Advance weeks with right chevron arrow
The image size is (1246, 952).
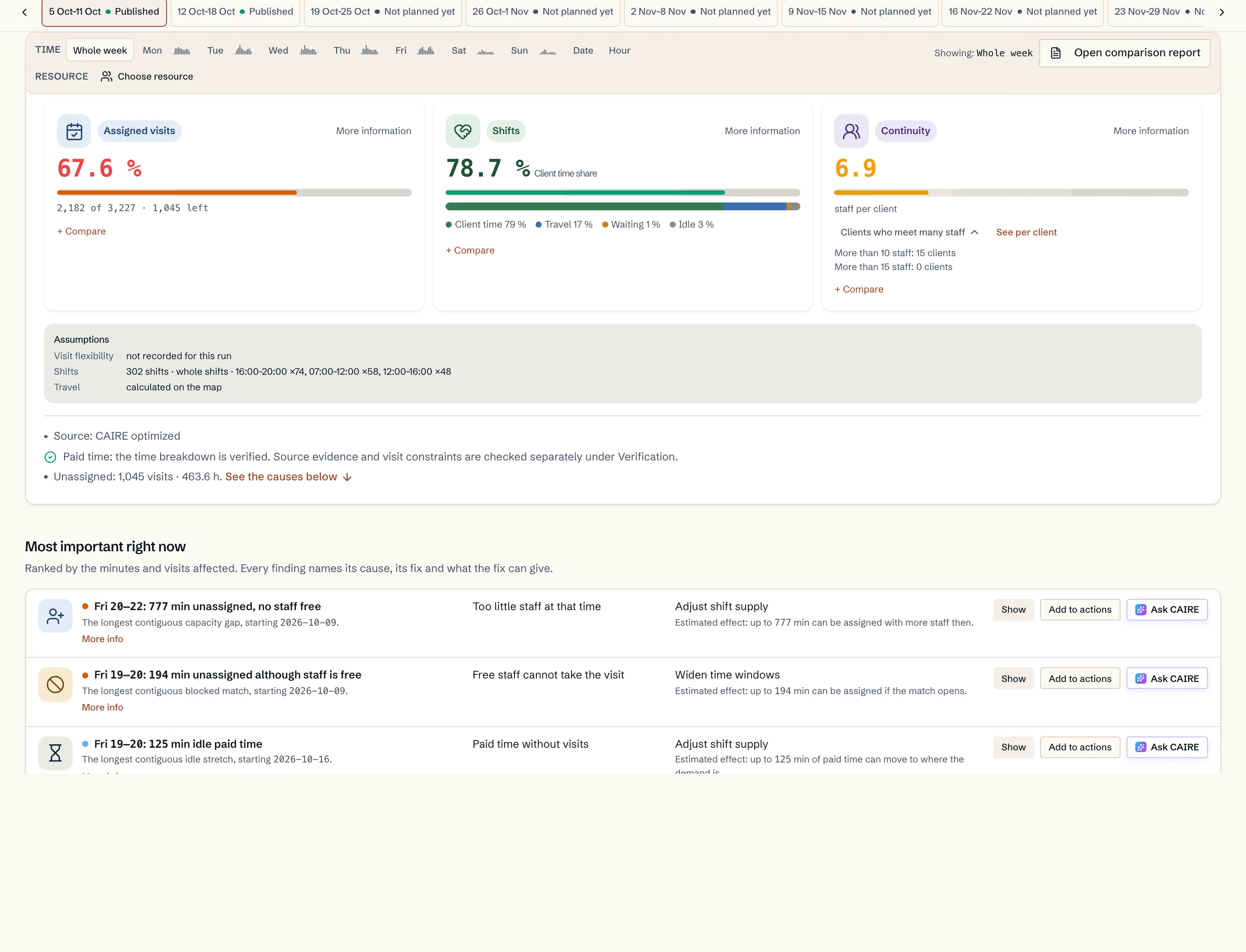tap(1222, 12)
